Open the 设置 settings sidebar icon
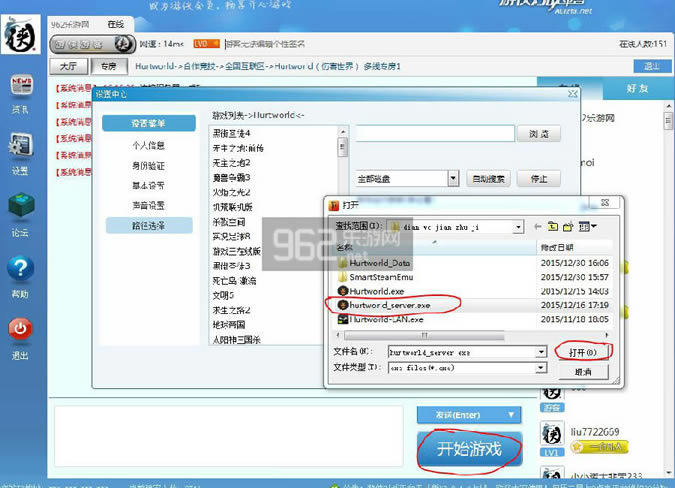Viewport: 675px width, 488px height. (20, 148)
